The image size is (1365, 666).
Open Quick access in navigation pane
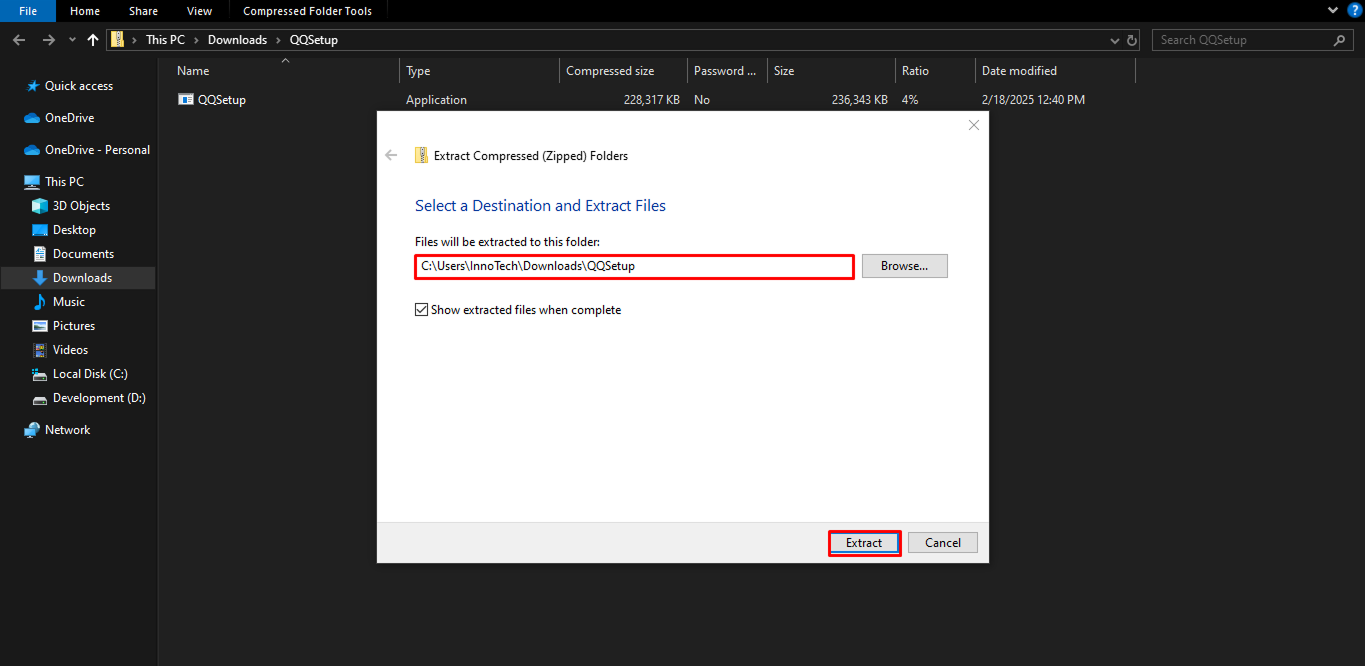(79, 86)
